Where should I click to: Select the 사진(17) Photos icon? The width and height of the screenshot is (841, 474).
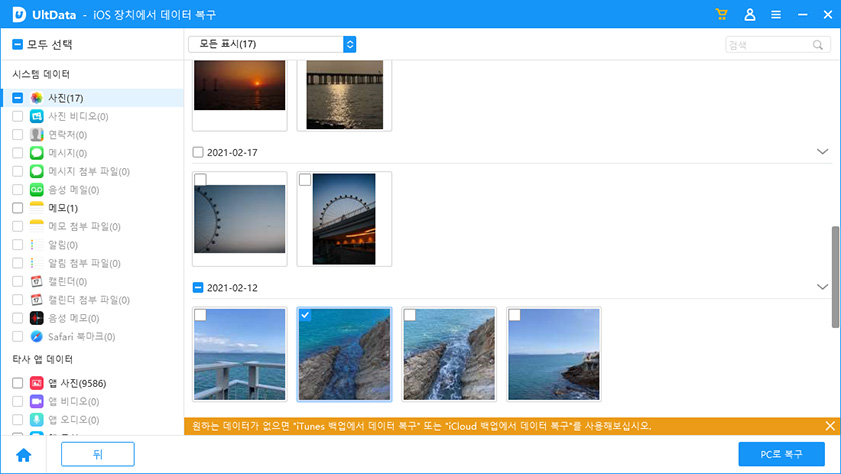tap(36, 98)
